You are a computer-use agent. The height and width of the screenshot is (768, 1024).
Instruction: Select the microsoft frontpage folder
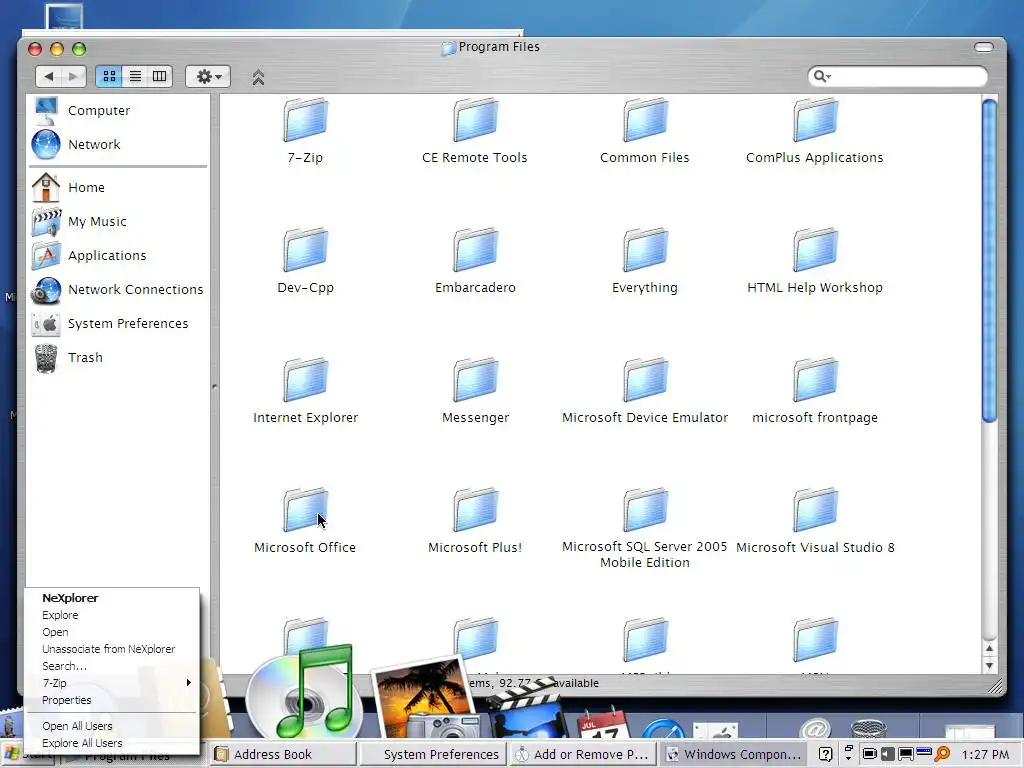coord(814,380)
